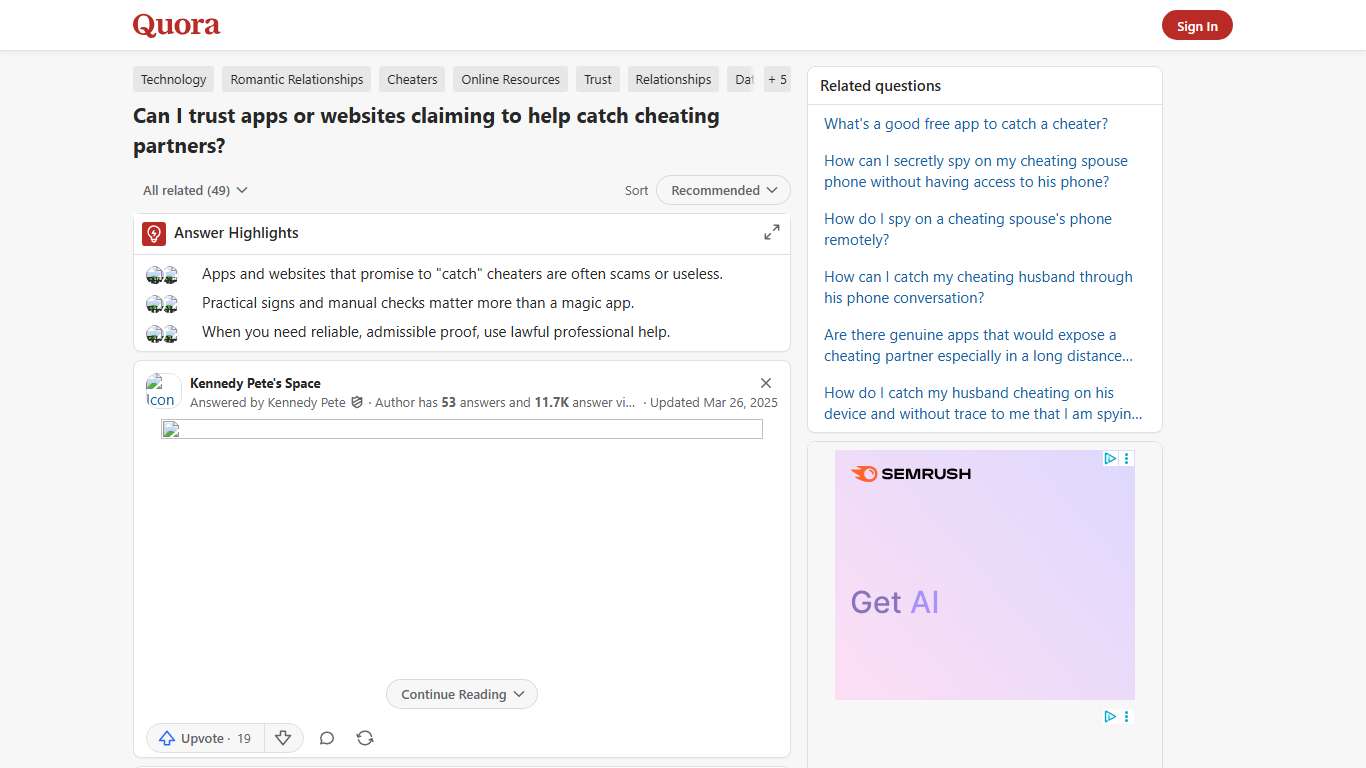Click the Sign In button
Image resolution: width=1366 pixels, height=768 pixels.
(1197, 25)
